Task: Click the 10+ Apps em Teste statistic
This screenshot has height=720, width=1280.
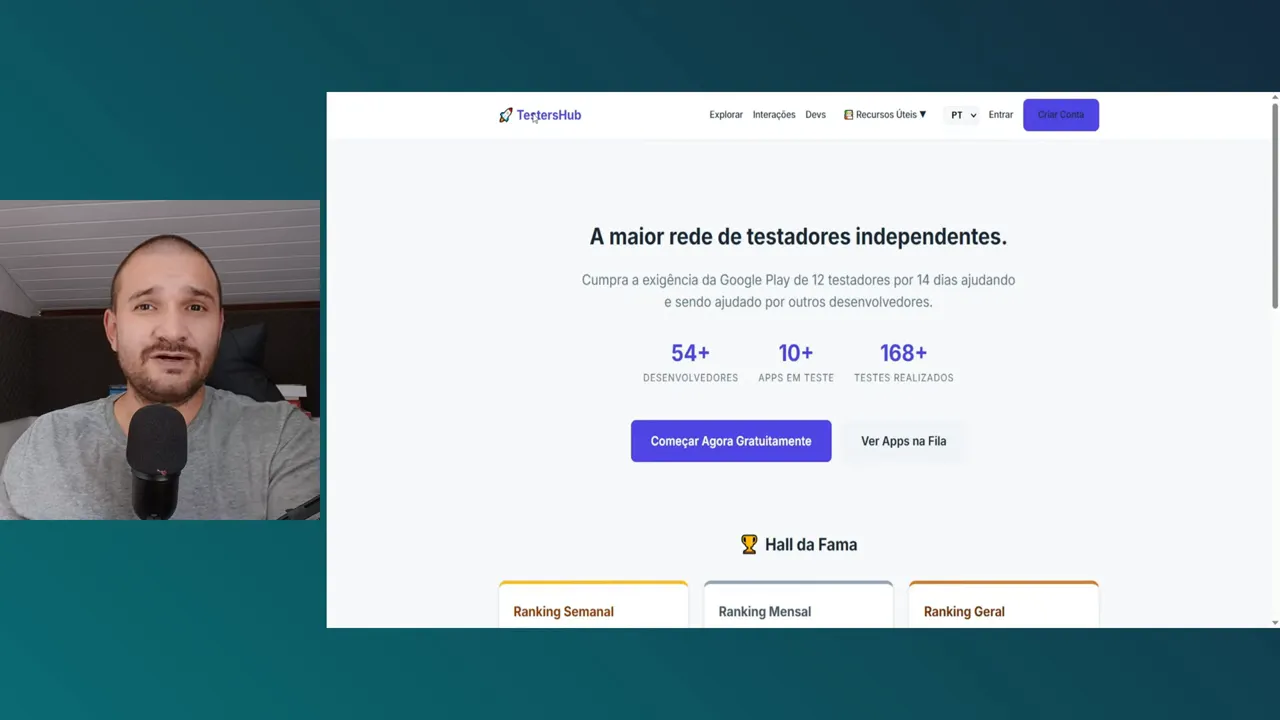Action: coord(796,363)
